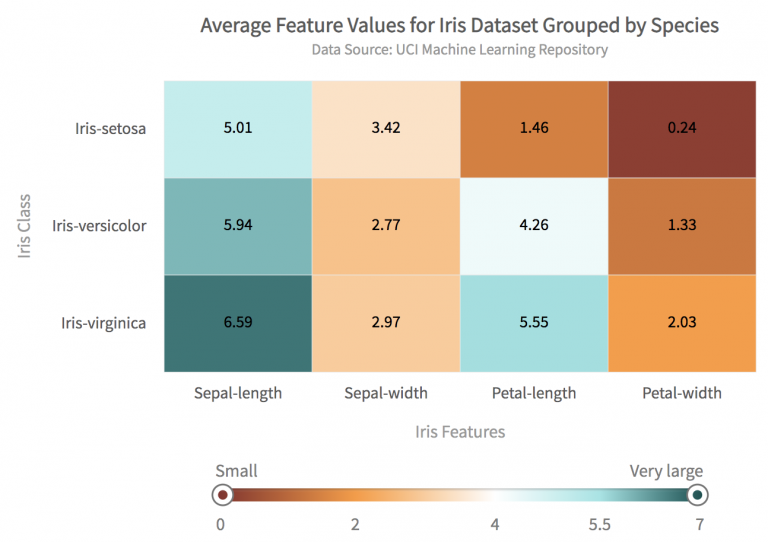
Task: Select the Iris-virginica Sepal-width cell 2.97
Action: click(x=386, y=322)
